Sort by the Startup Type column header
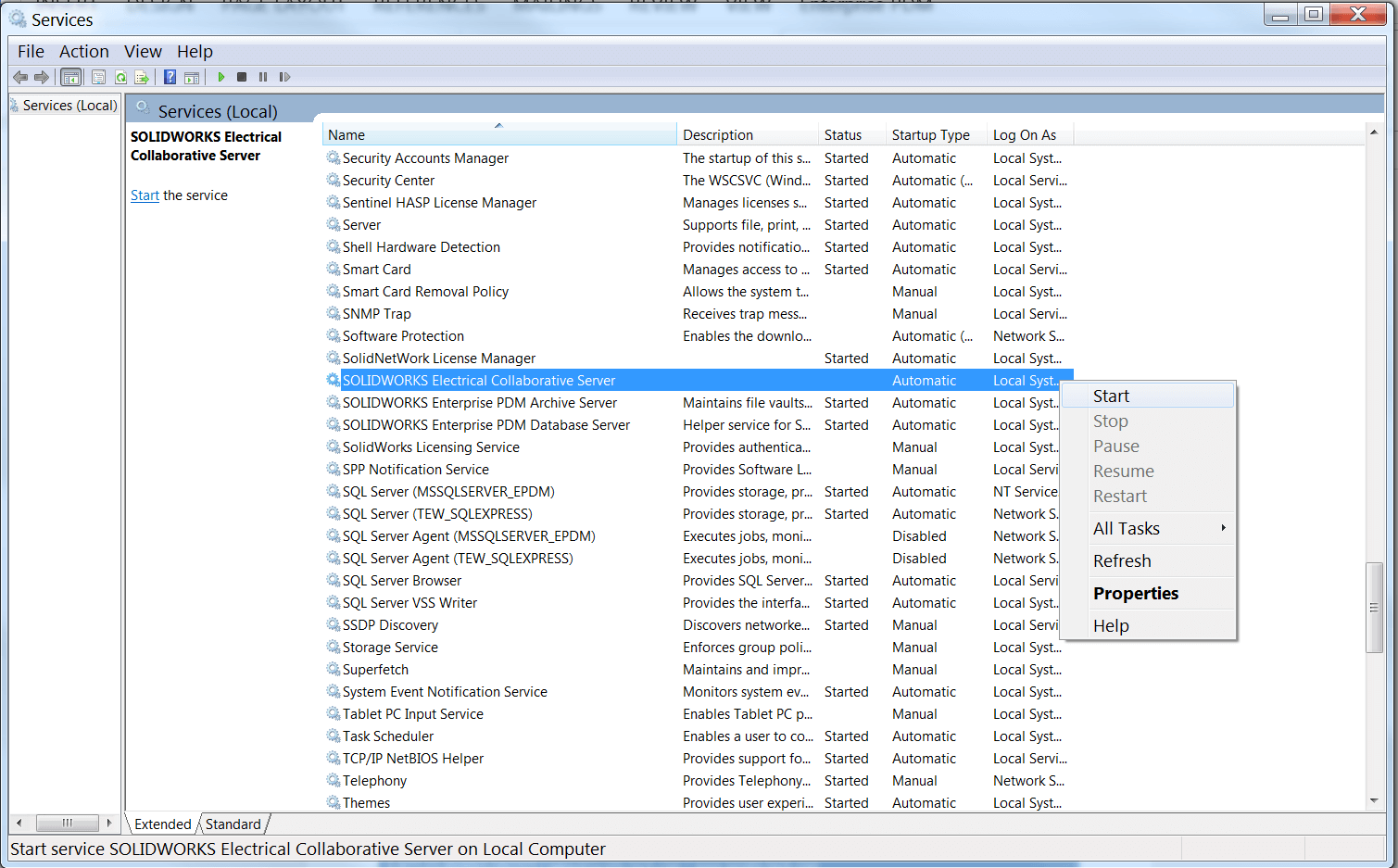Viewport: 1398px width, 868px height. pyautogui.click(x=936, y=134)
